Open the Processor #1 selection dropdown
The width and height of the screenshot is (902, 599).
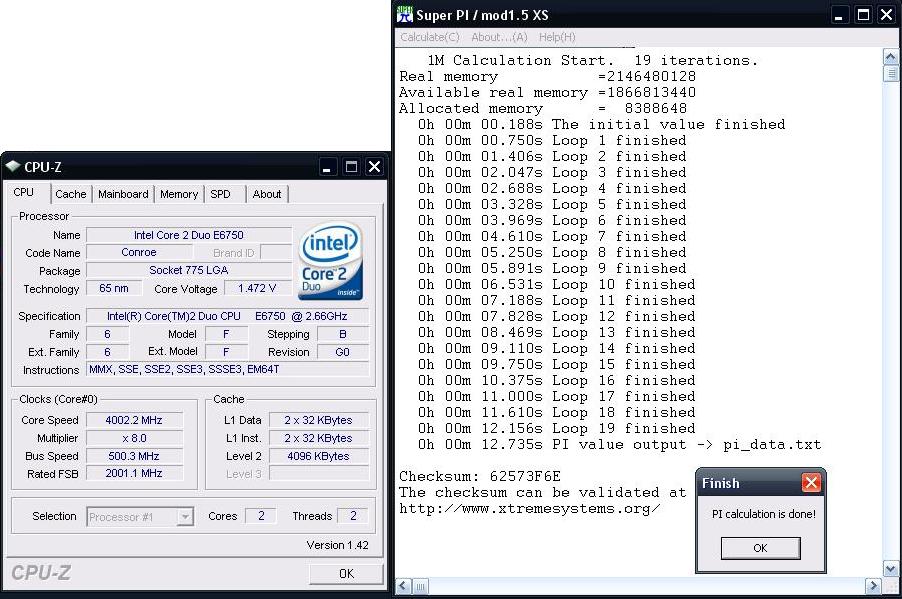(x=185, y=517)
